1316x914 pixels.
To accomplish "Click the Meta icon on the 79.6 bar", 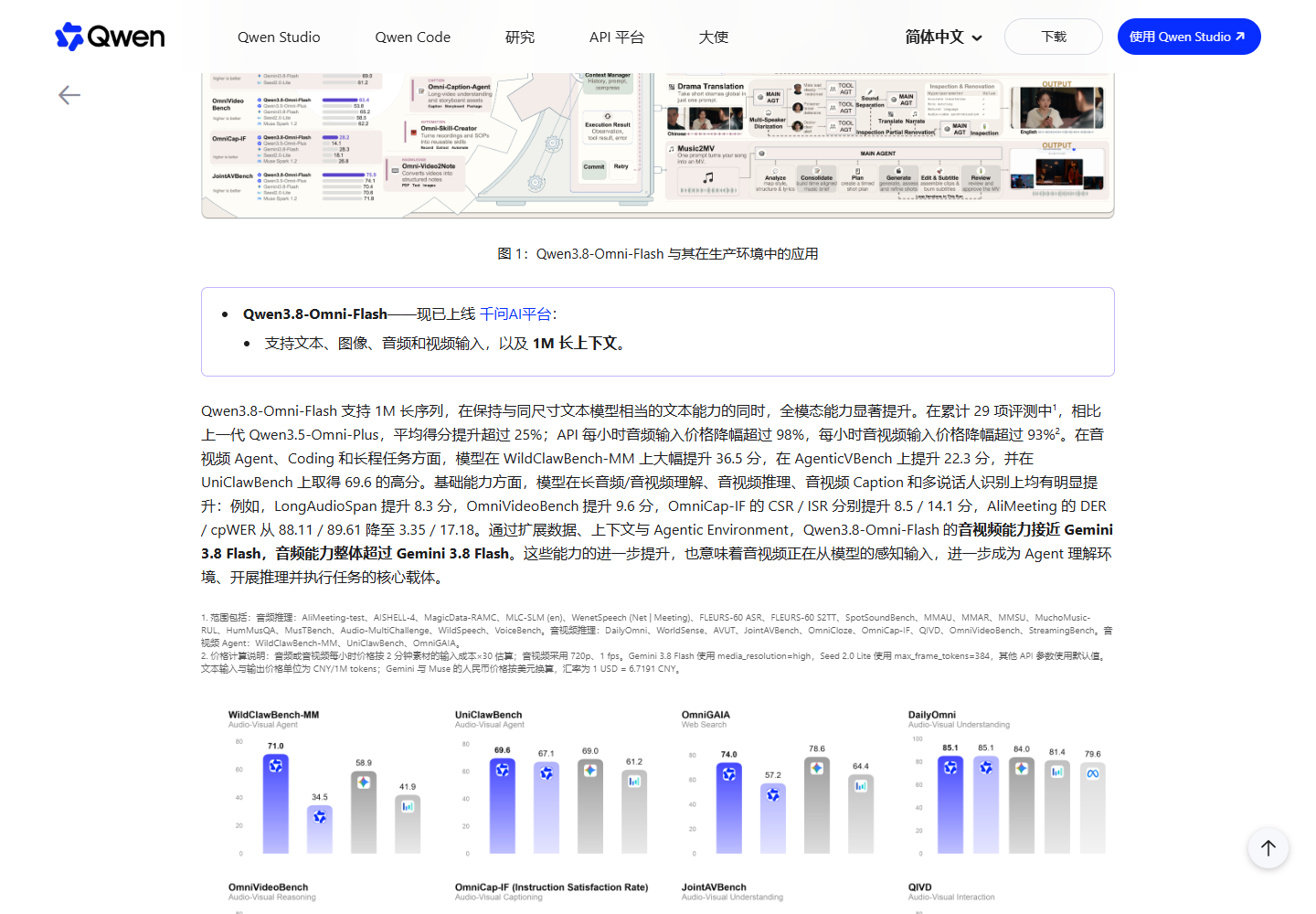I will click(x=1093, y=773).
